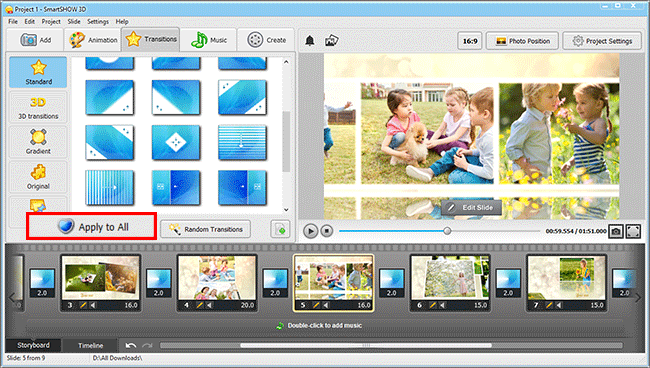Screen dimensions: 650x368
Task: Click the edit pencil icon on slide 4
Action: coord(199,305)
